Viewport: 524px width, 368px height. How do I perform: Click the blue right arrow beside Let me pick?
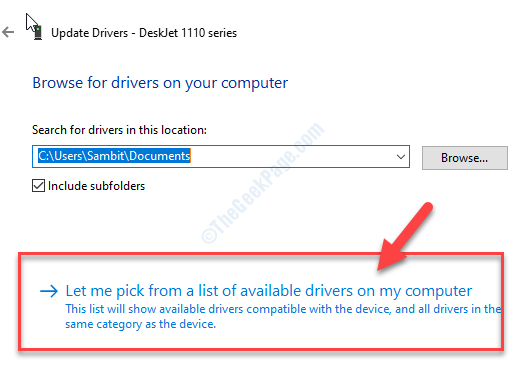click(x=49, y=291)
